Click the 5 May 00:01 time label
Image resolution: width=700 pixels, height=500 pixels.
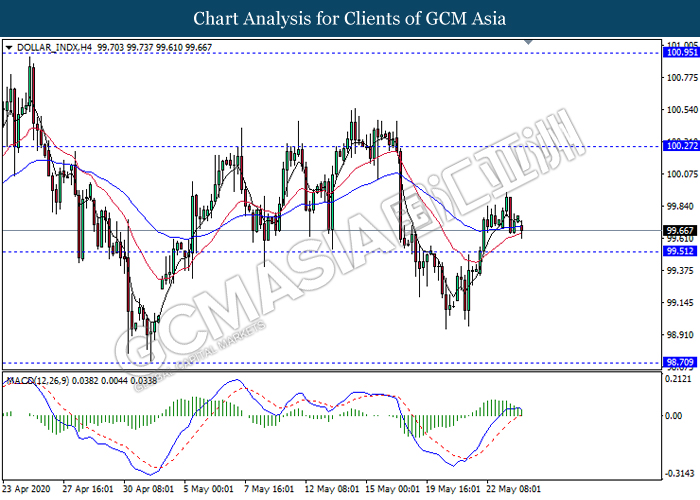coord(209,489)
